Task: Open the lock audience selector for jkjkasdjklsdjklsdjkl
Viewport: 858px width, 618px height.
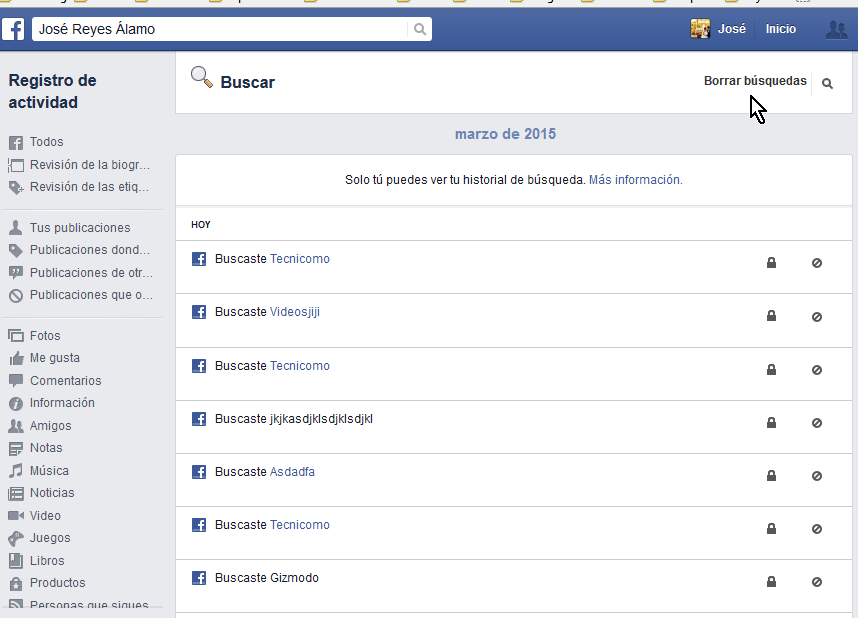Action: 771,423
